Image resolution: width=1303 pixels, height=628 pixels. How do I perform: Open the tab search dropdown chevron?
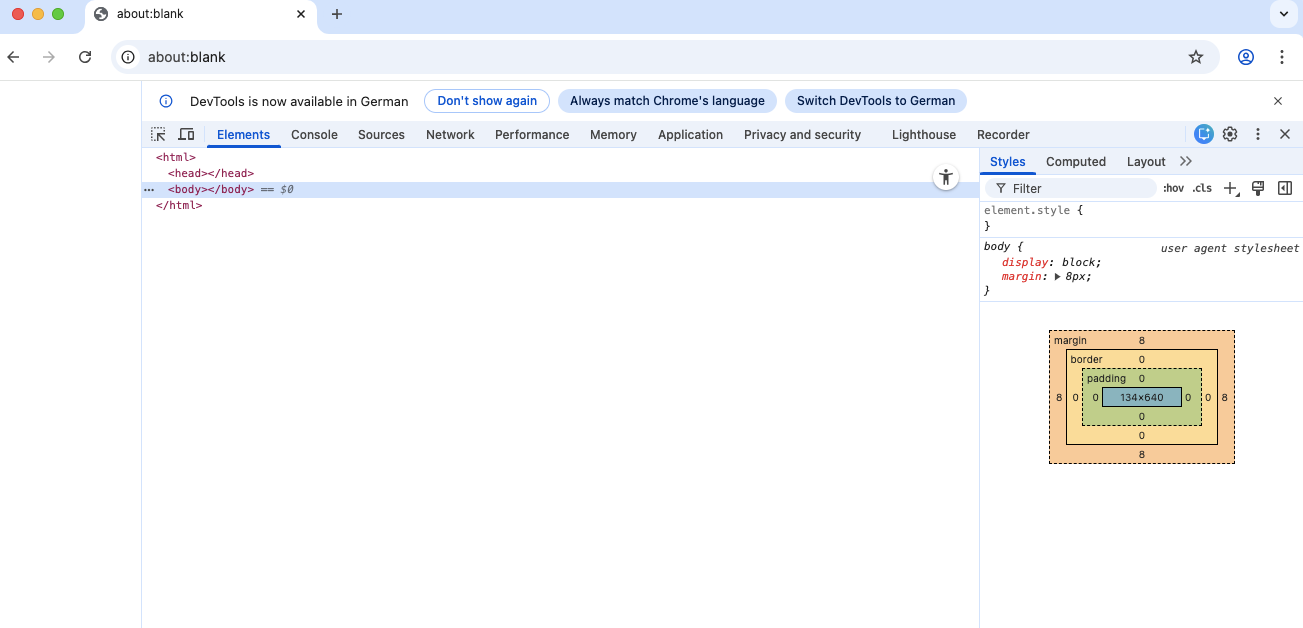1283,14
